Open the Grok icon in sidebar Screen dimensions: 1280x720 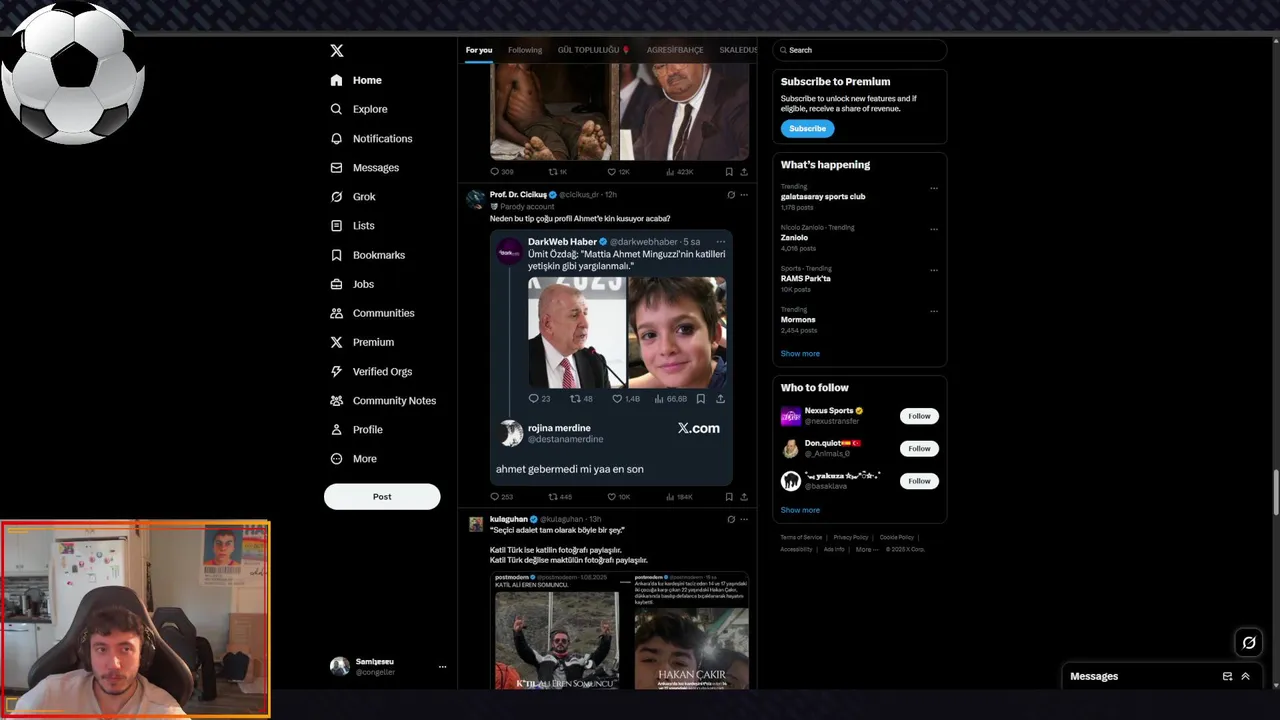pyautogui.click(x=337, y=196)
